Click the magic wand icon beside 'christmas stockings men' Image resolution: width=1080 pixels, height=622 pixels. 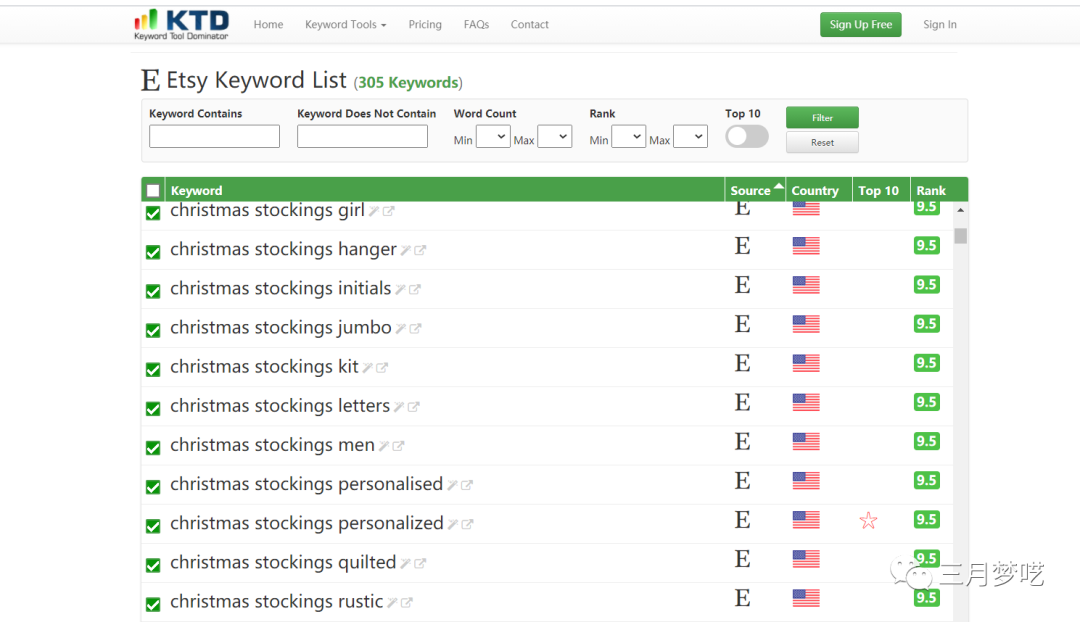pos(383,446)
